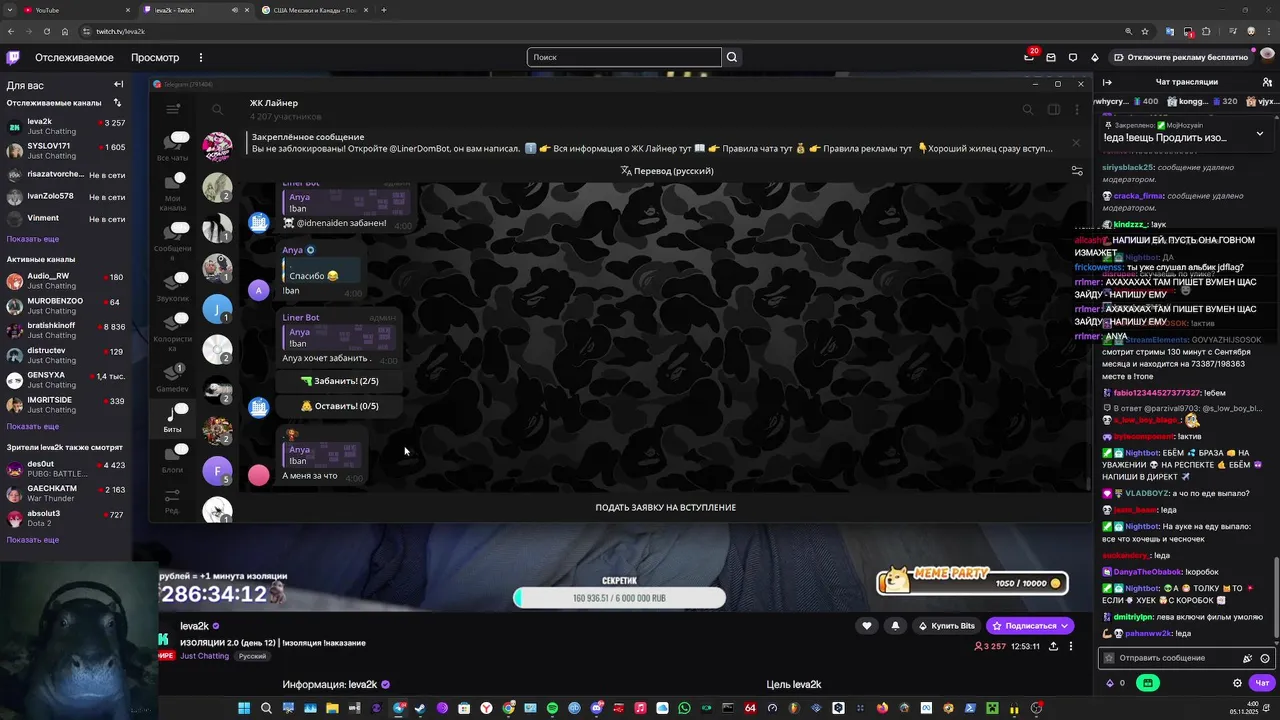Select Telegram folder Биты
Screen dimensions: 1280x720
coord(173,417)
